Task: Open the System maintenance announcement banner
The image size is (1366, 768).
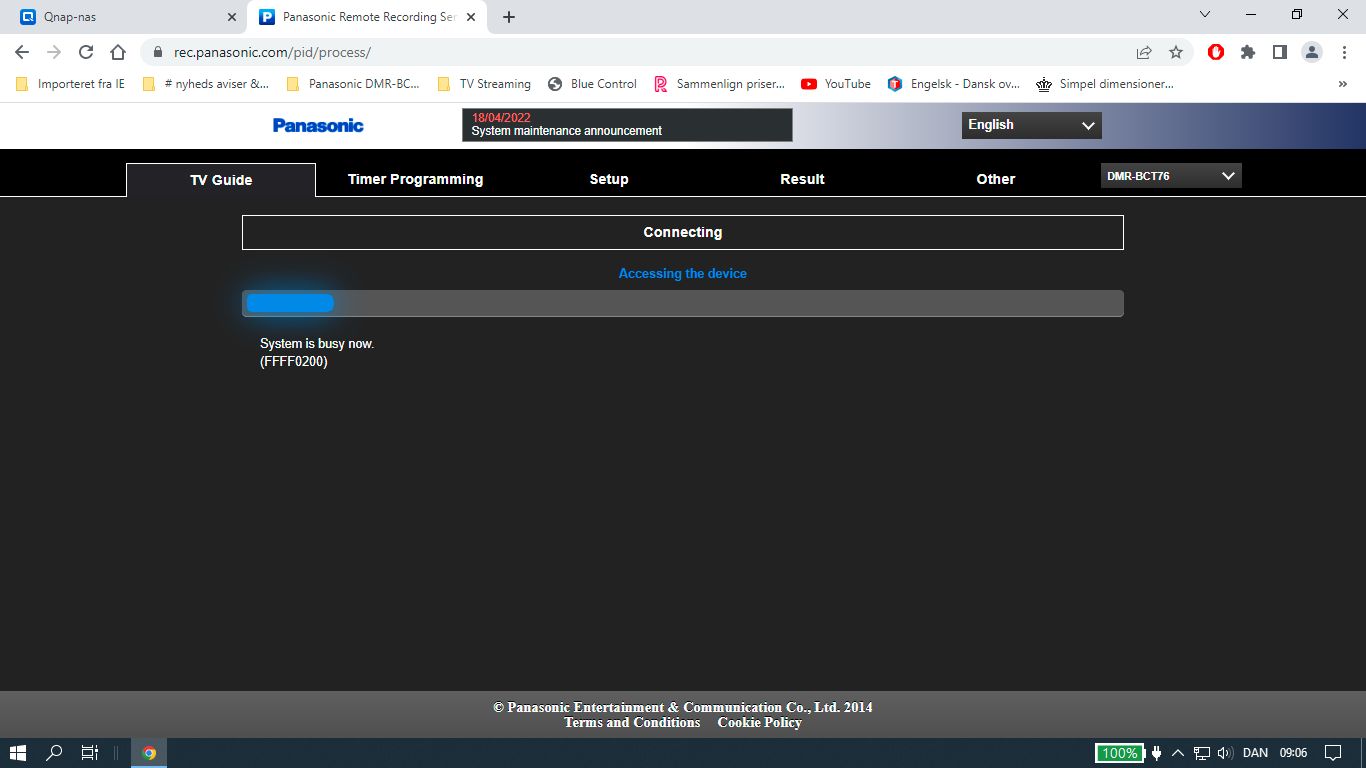Action: tap(627, 125)
